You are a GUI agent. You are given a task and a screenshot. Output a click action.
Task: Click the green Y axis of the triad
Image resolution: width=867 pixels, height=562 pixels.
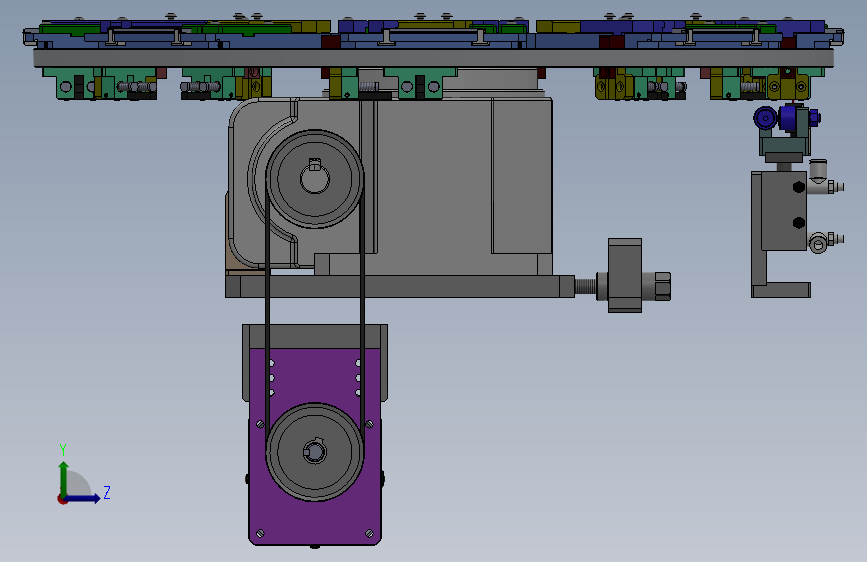(x=64, y=480)
